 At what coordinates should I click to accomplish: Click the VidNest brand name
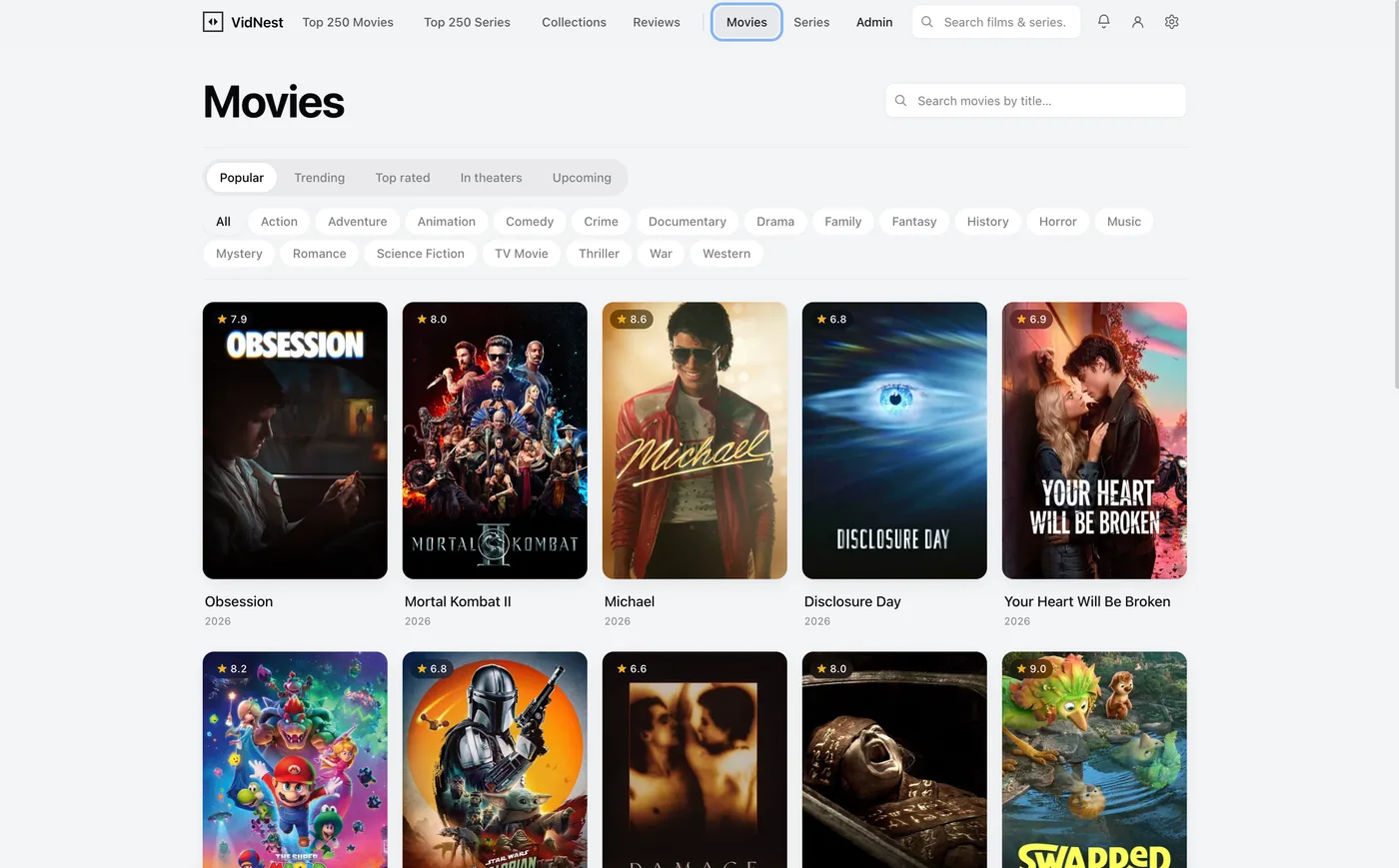coord(257,22)
